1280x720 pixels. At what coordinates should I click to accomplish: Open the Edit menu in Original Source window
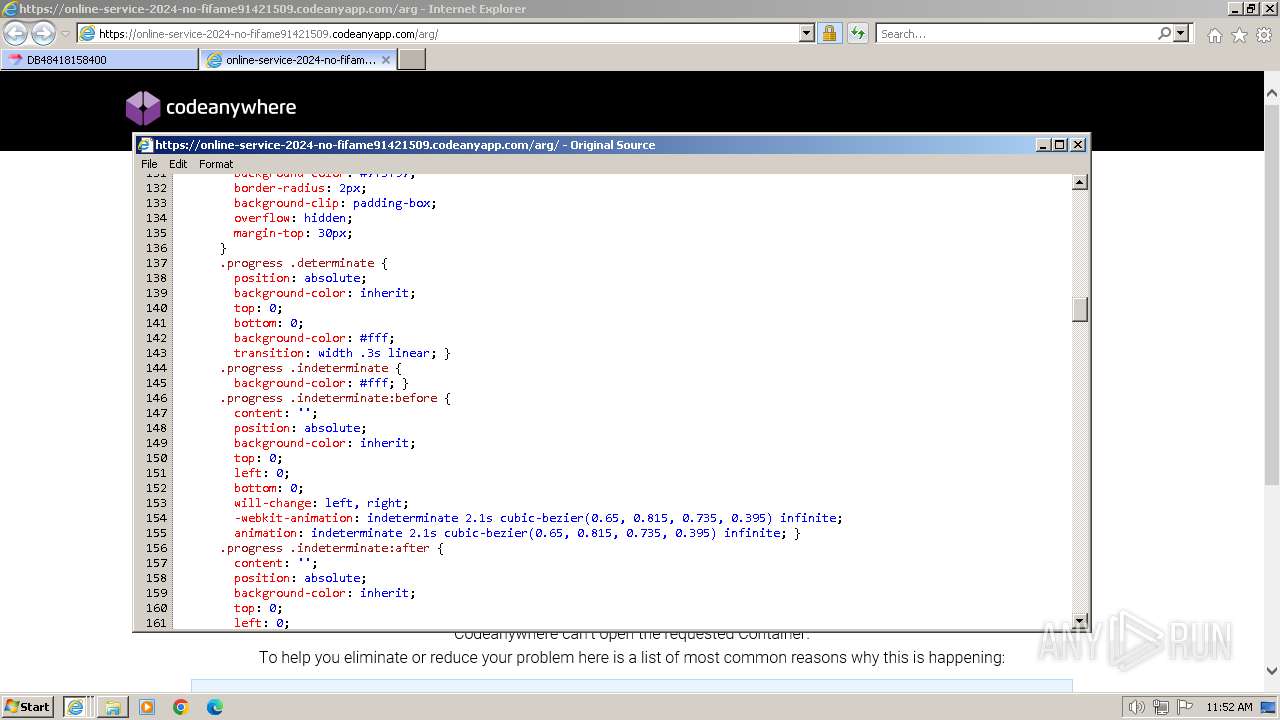(x=178, y=164)
